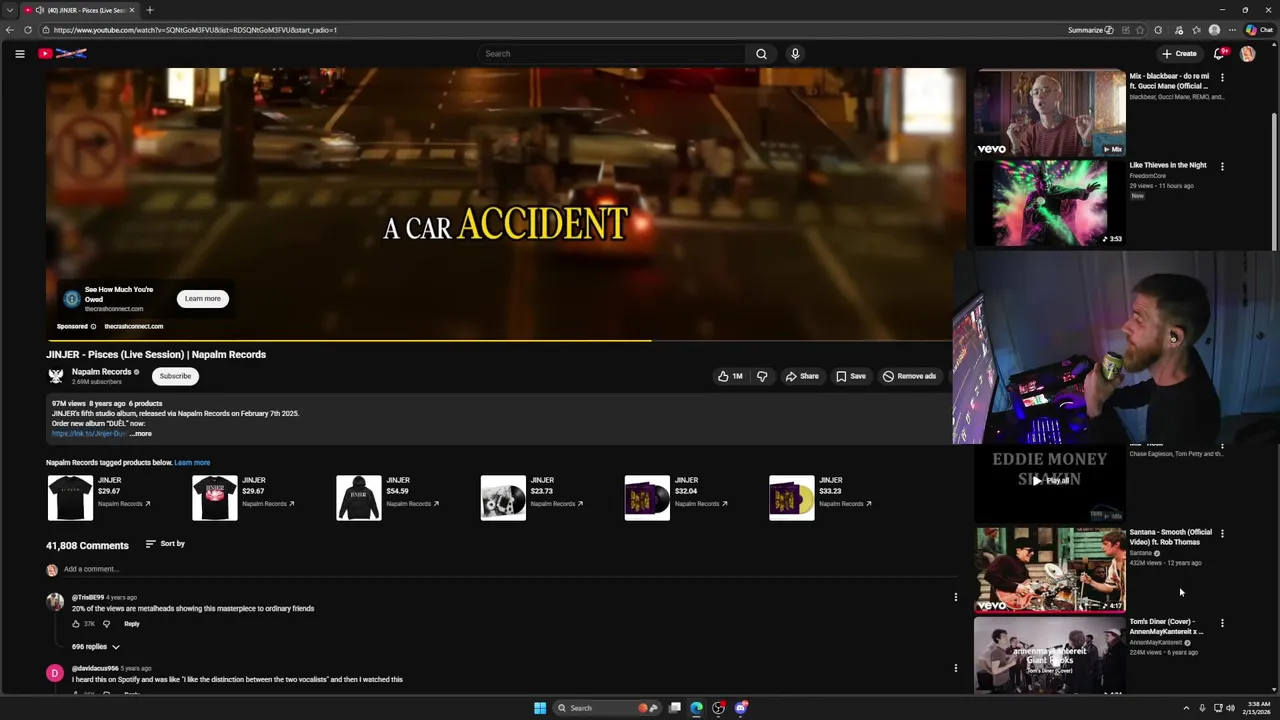
Task: Open the YouTube hamburger guide menu
Action: 19,54
